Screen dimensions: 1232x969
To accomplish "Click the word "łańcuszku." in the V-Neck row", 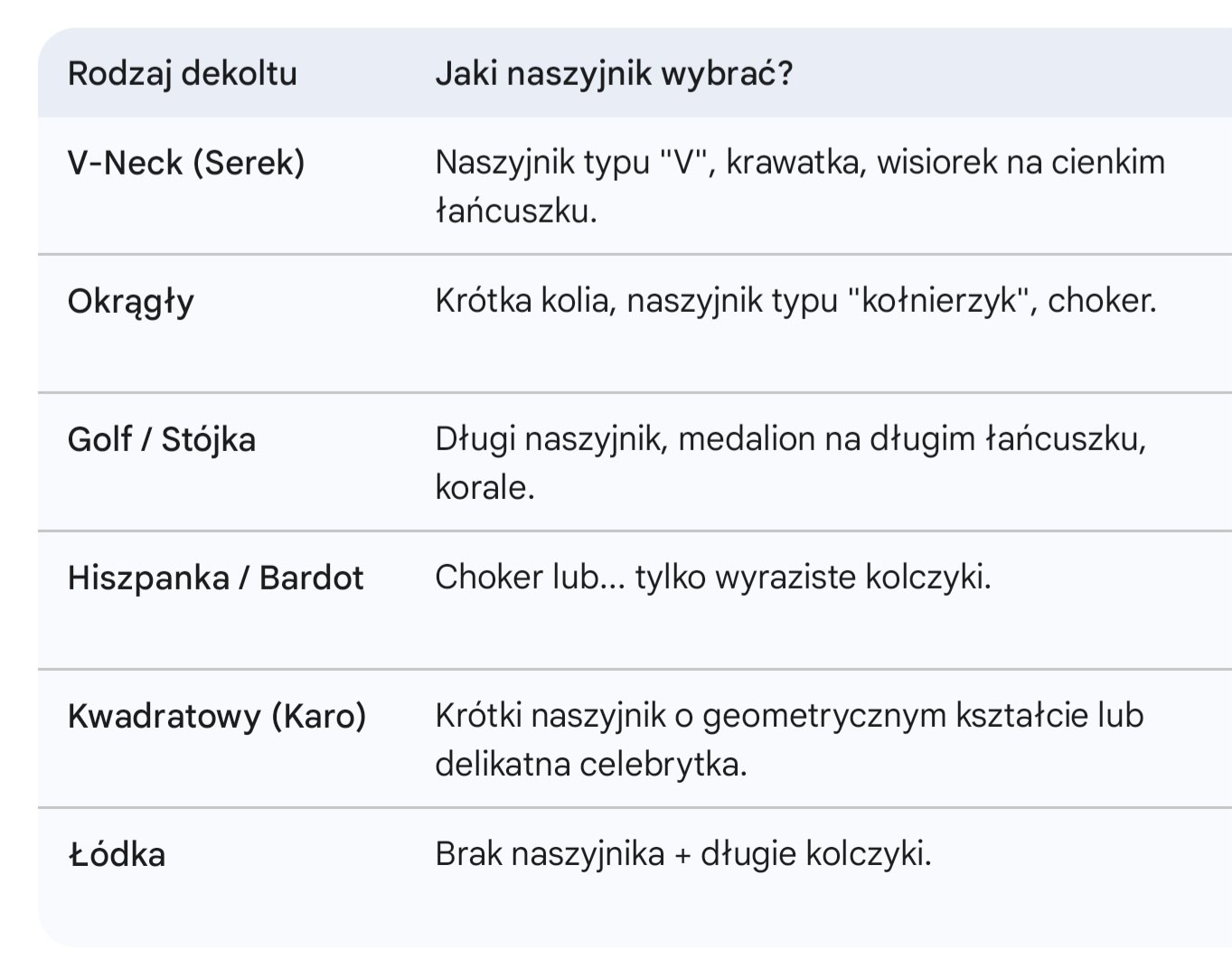I will pyautogui.click(x=515, y=212).
